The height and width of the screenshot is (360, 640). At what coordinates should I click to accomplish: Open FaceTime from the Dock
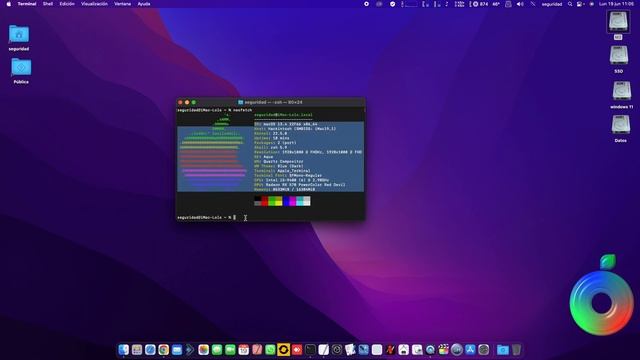[x=230, y=349]
